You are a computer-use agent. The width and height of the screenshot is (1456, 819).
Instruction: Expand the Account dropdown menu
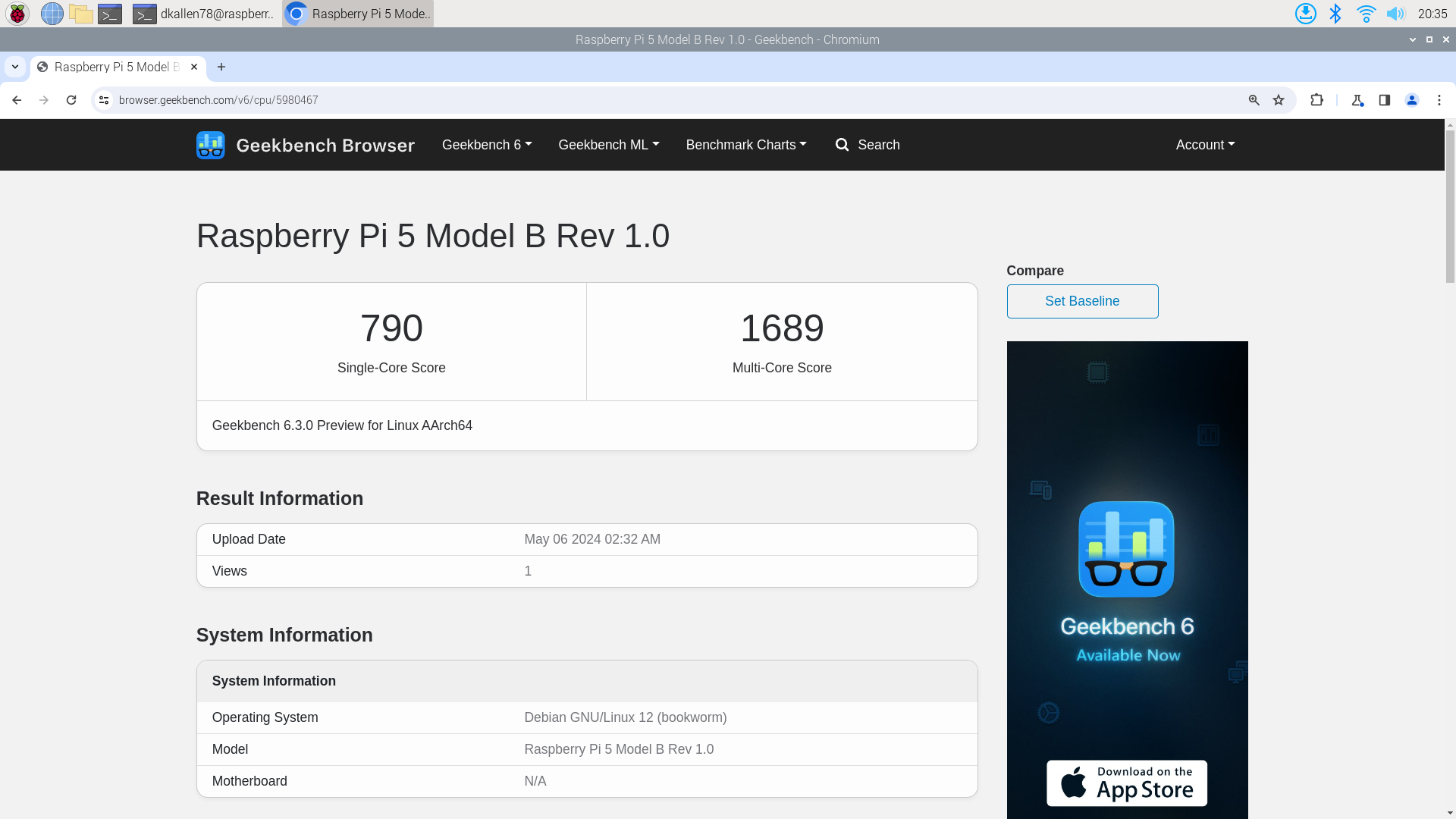[x=1206, y=145]
